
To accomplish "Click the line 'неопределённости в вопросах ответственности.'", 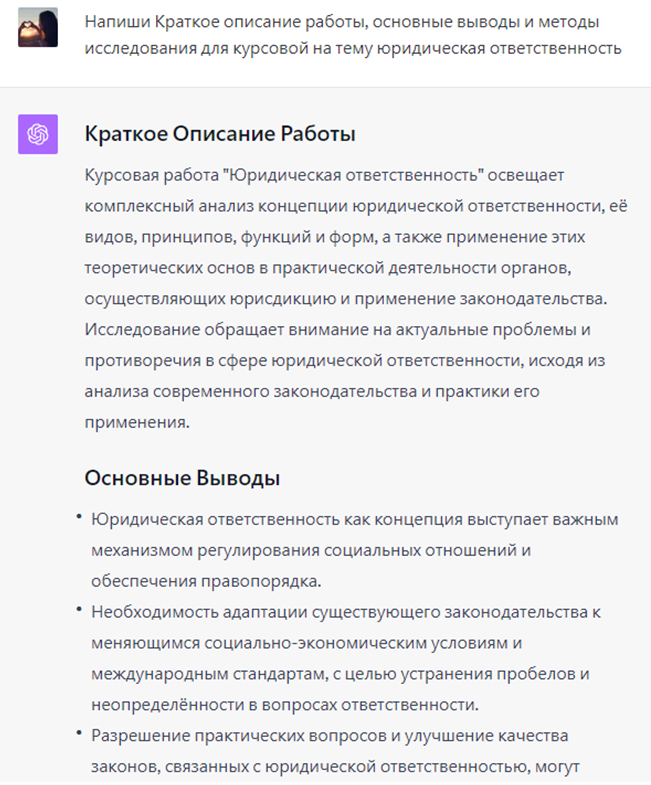I will coord(284,705).
